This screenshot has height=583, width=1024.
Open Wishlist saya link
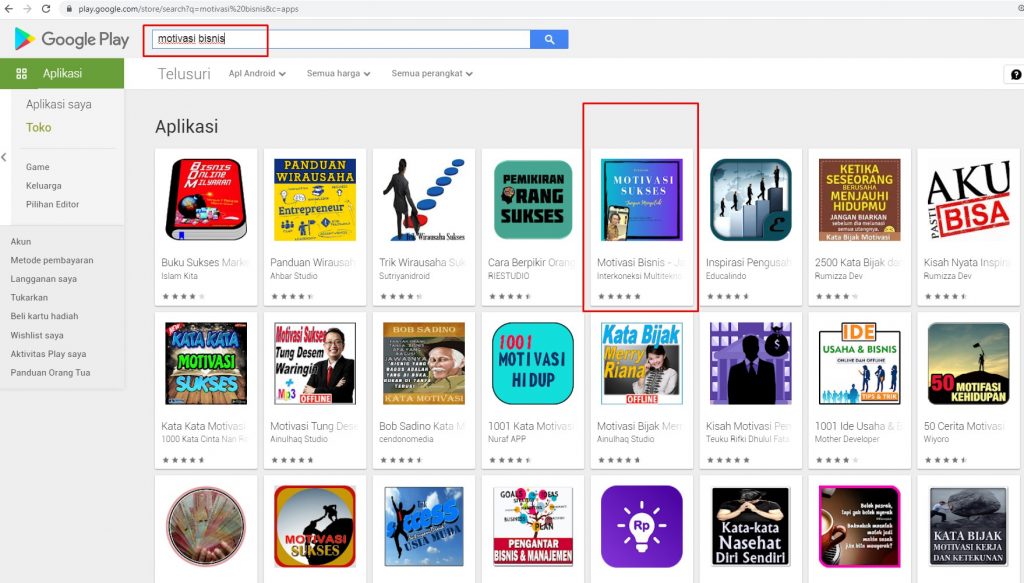[37, 336]
